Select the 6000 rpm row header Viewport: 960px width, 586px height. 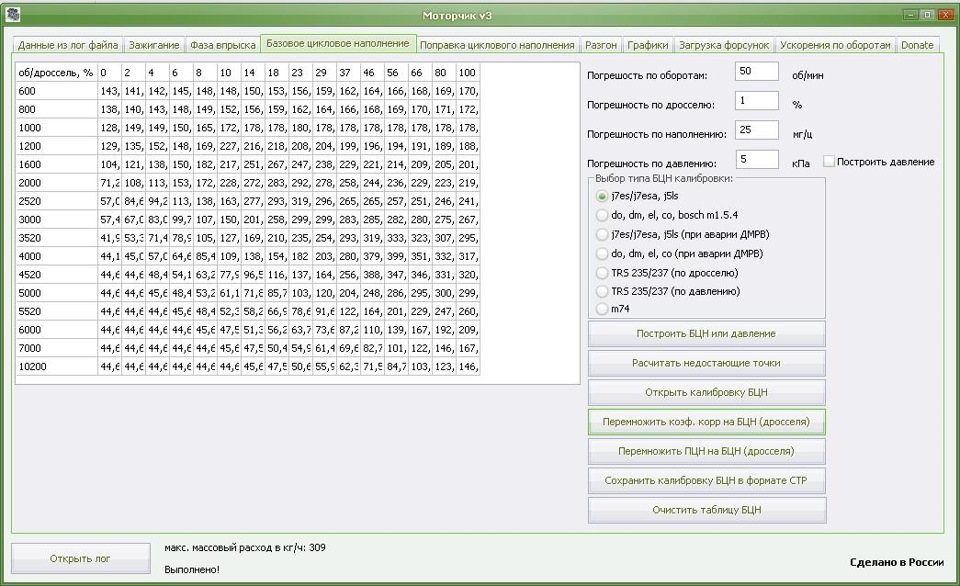click(x=56, y=330)
